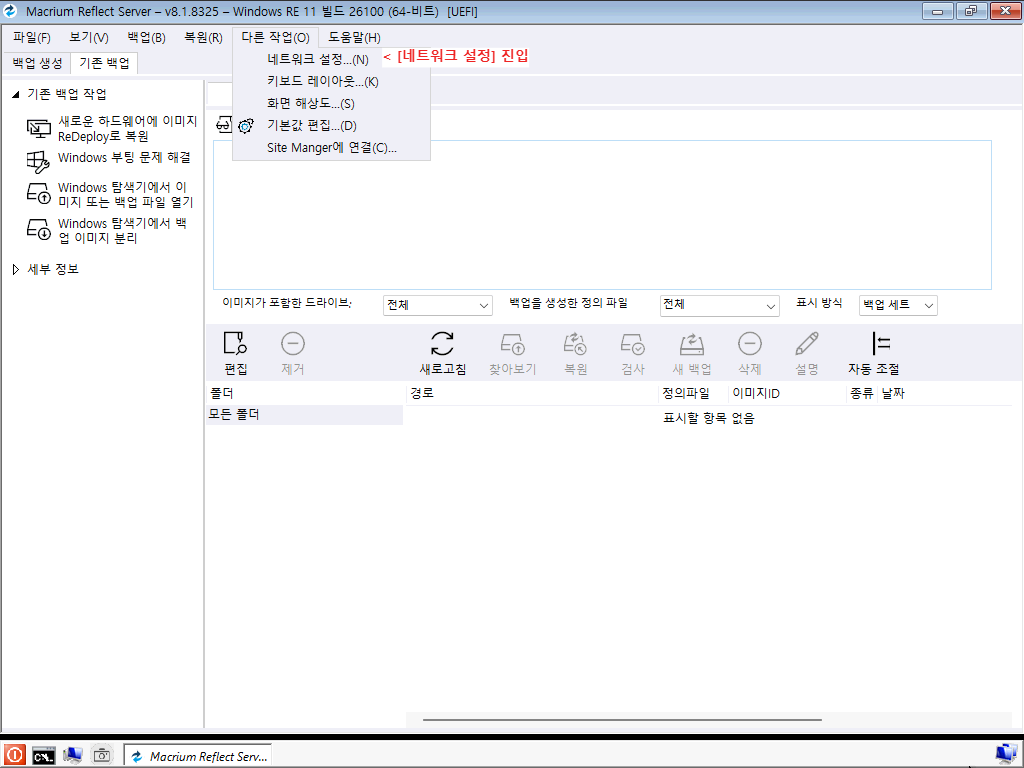
Task: Click the Macrium Reflect title bar logo
Action: (10, 11)
